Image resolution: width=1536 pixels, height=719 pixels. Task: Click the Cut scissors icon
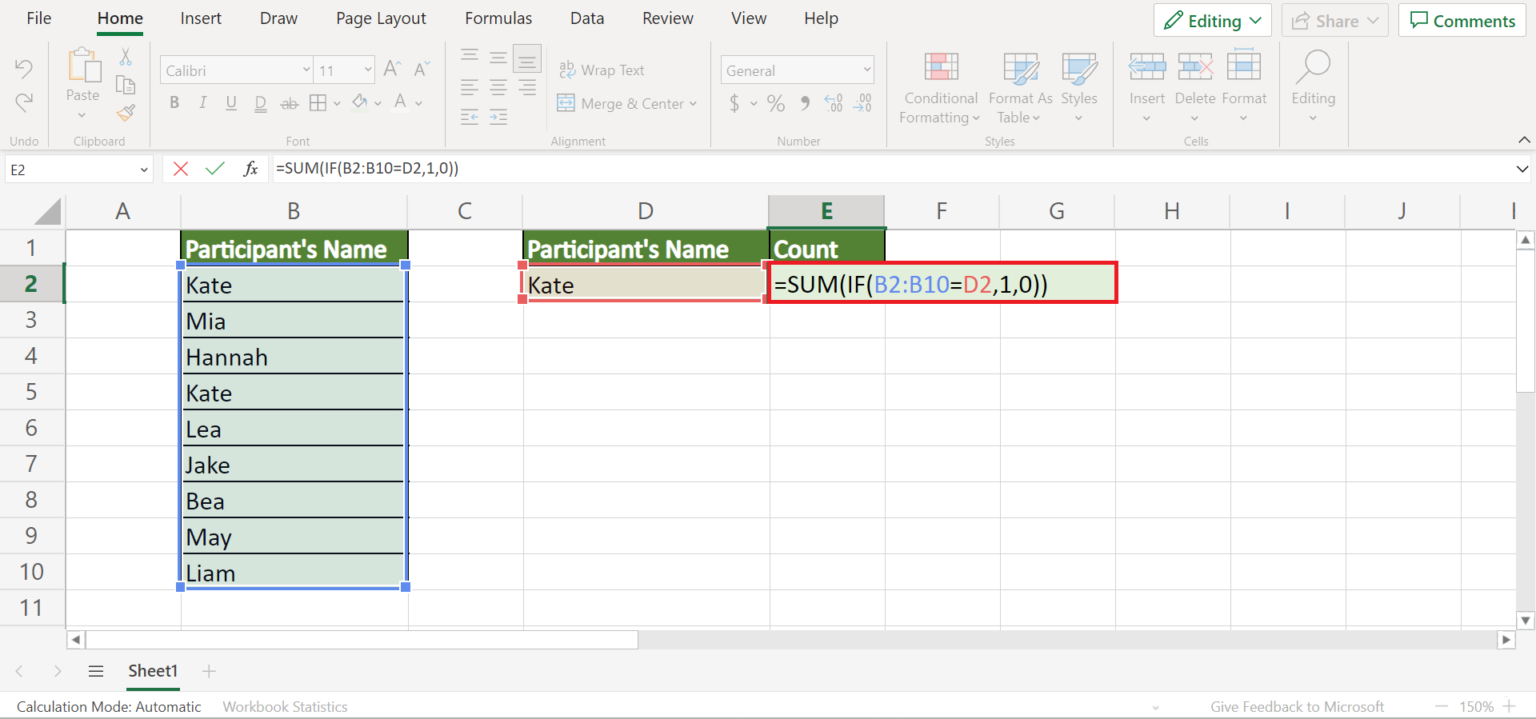click(x=126, y=57)
